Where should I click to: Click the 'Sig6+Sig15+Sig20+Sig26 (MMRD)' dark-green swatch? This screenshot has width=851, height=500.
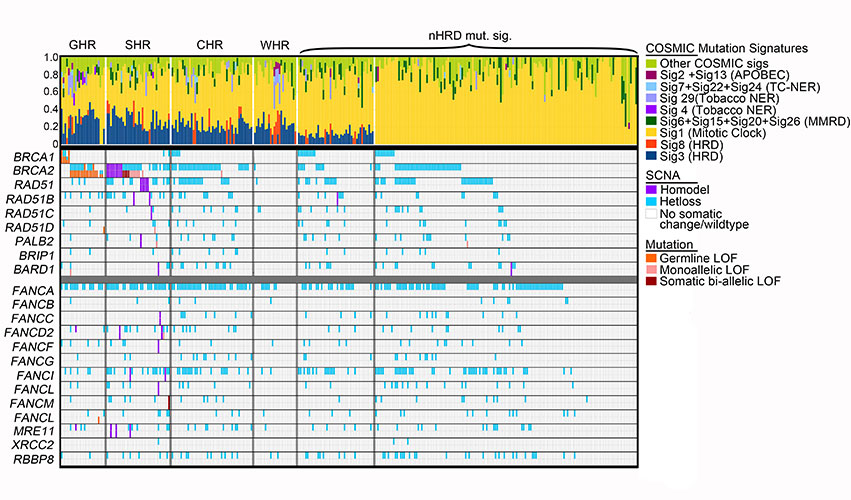(x=651, y=122)
